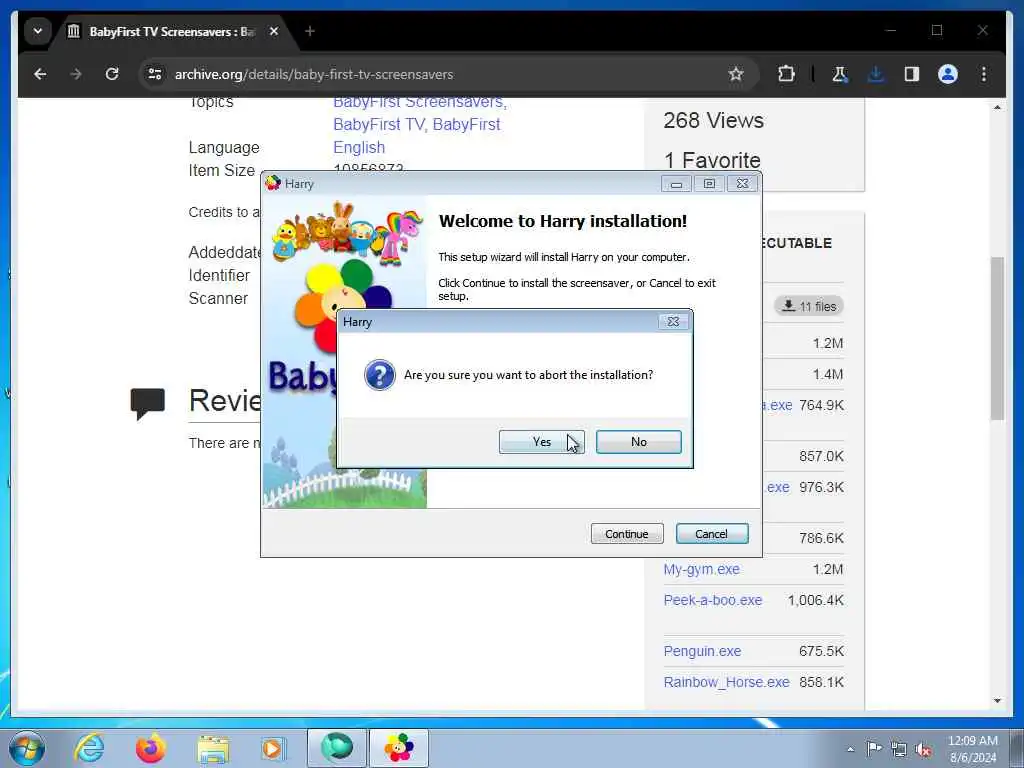Download Peek-a-boo.exe
1024x768 pixels.
[x=712, y=600]
